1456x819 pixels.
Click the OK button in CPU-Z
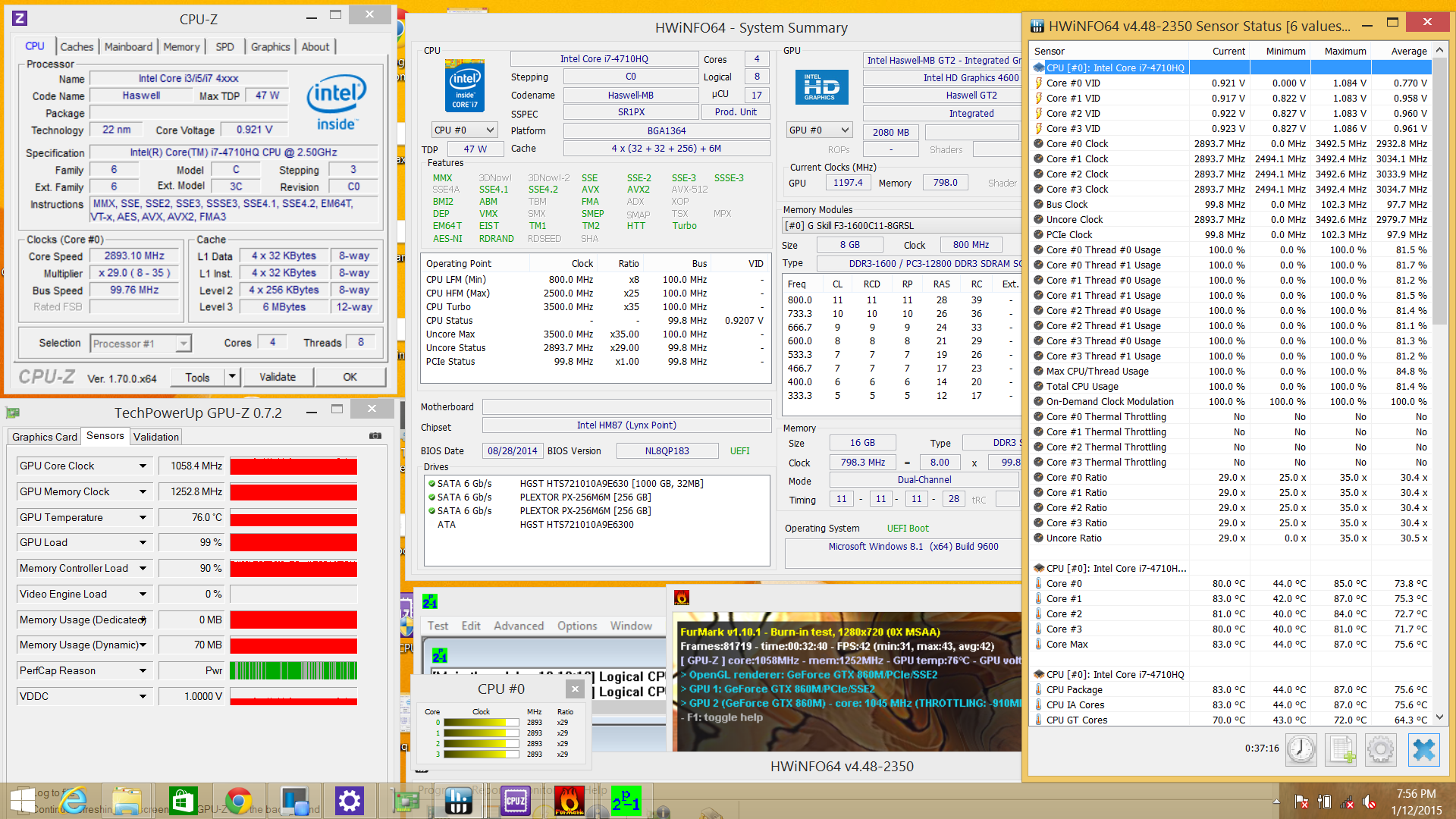coord(350,377)
